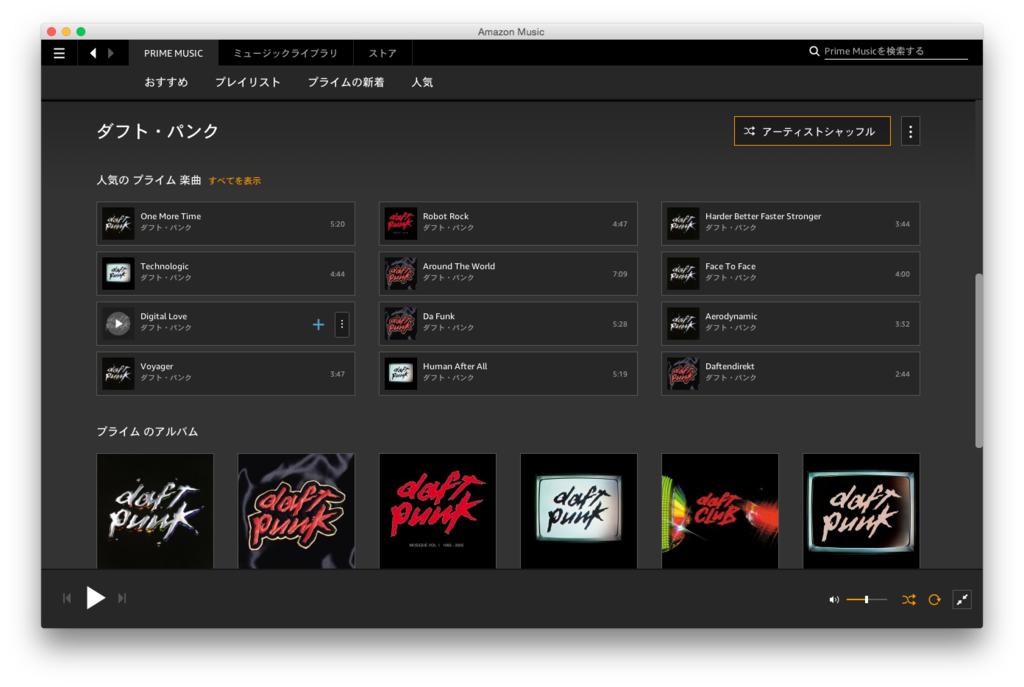The image size is (1024, 687).
Task: Switch to the PRIME MUSIC tab
Action: click(173, 53)
